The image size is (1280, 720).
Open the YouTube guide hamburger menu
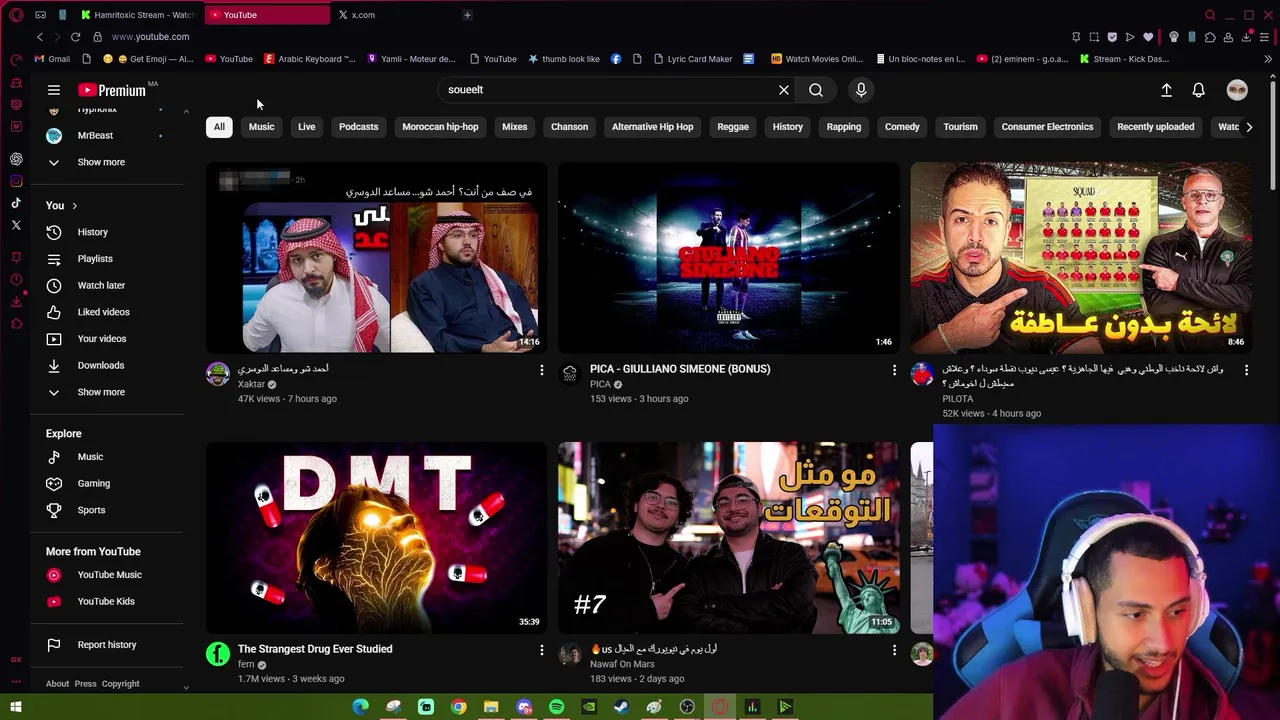(54, 90)
